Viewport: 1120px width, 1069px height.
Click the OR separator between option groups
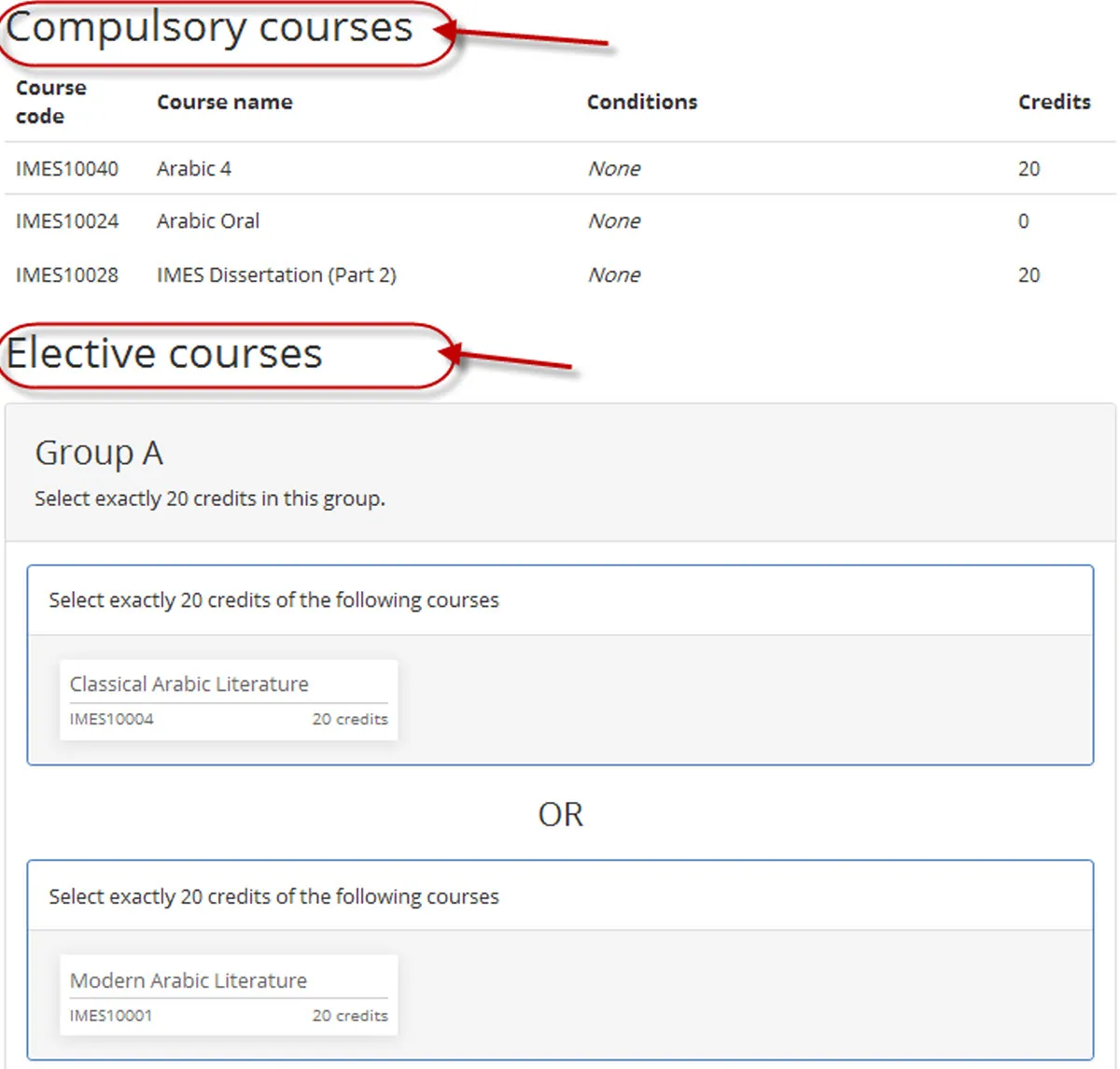tap(560, 815)
